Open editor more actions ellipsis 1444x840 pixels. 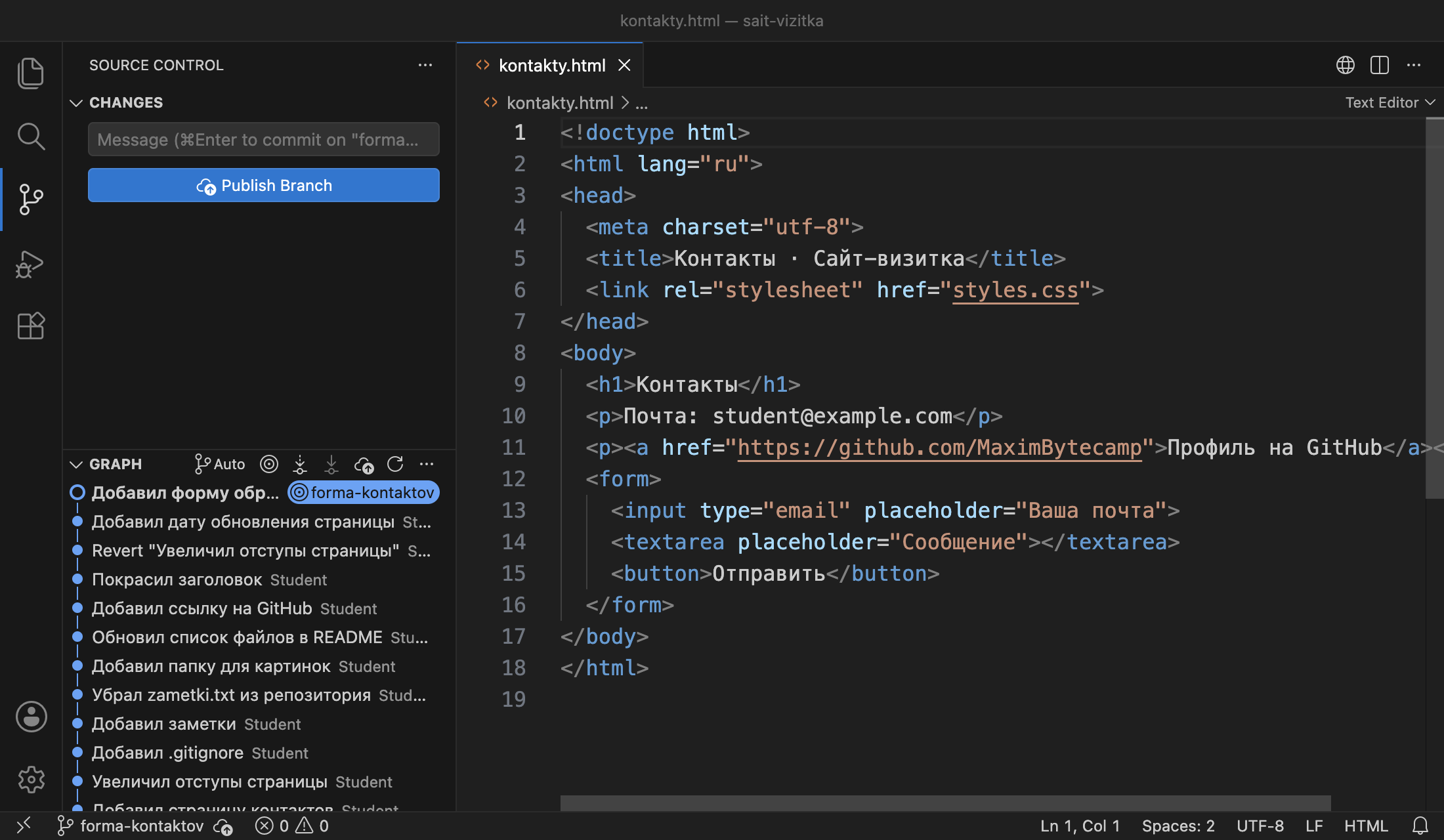(1414, 65)
